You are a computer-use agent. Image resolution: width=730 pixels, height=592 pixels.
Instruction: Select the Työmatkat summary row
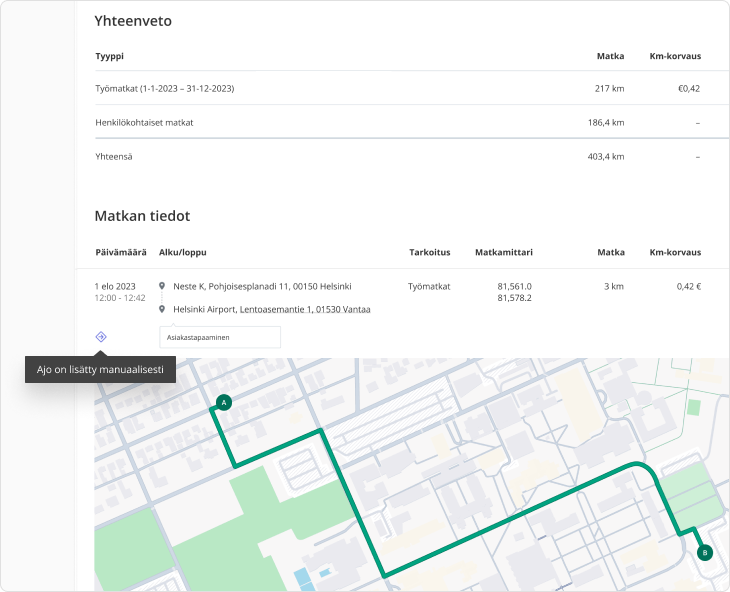(x=398, y=89)
